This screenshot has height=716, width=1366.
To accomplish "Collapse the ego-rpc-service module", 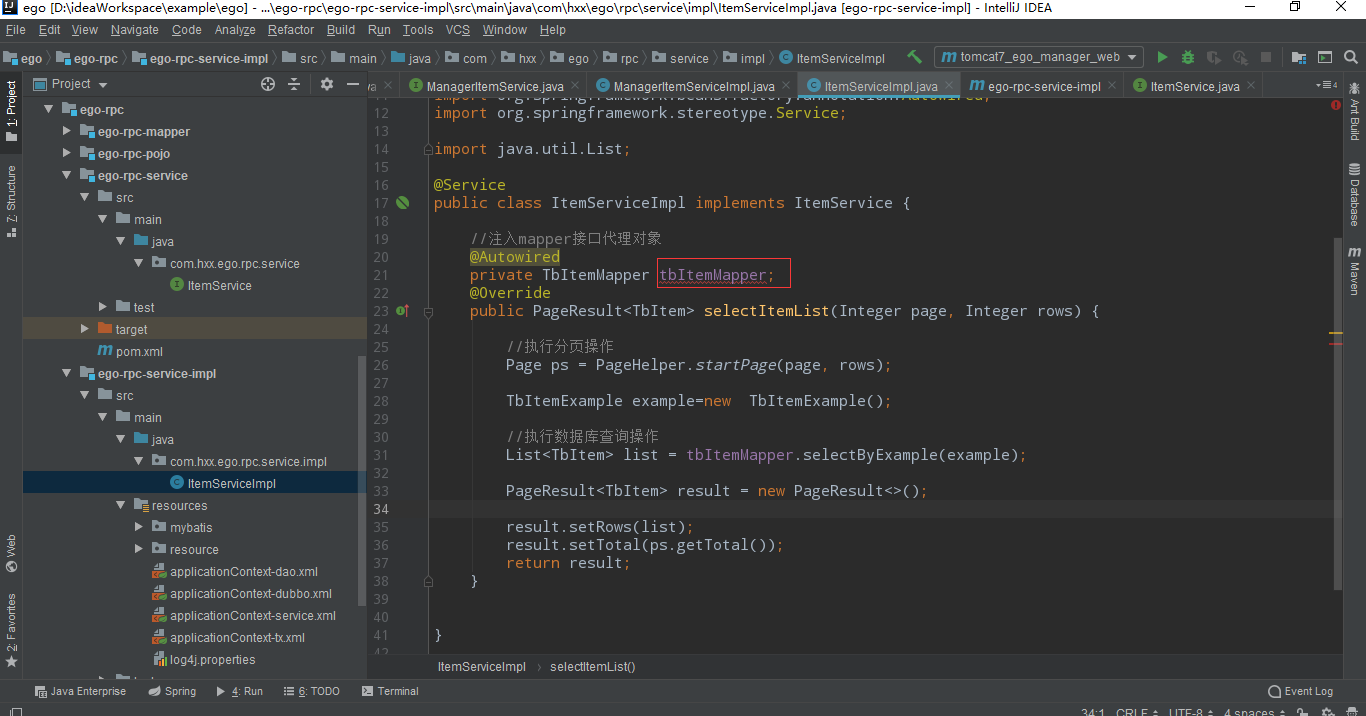I will (67, 176).
